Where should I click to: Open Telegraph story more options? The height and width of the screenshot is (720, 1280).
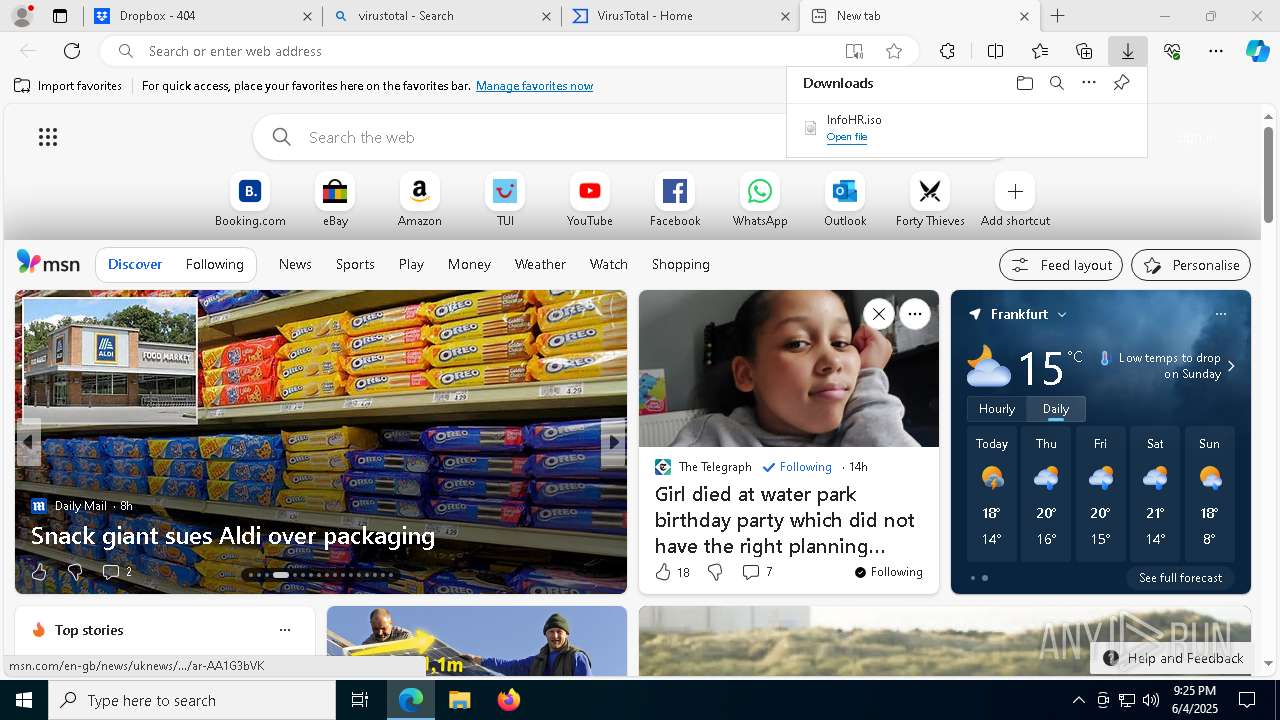tap(914, 314)
